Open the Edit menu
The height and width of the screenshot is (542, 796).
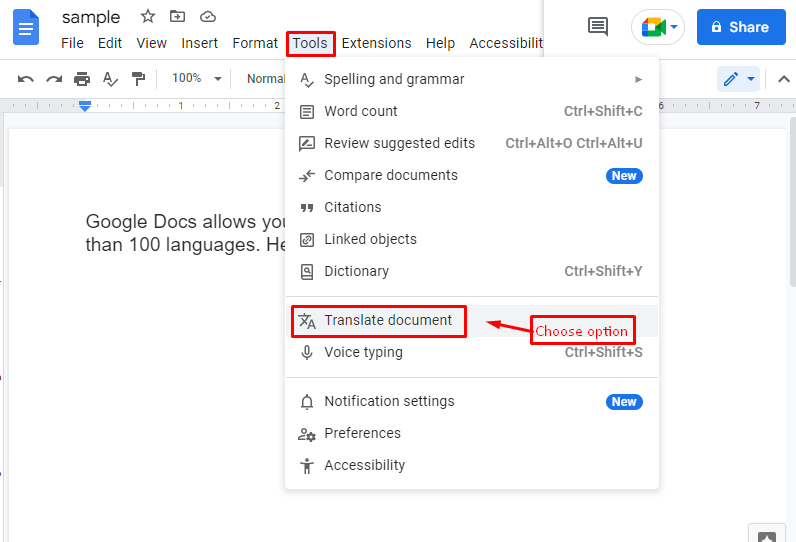point(110,43)
